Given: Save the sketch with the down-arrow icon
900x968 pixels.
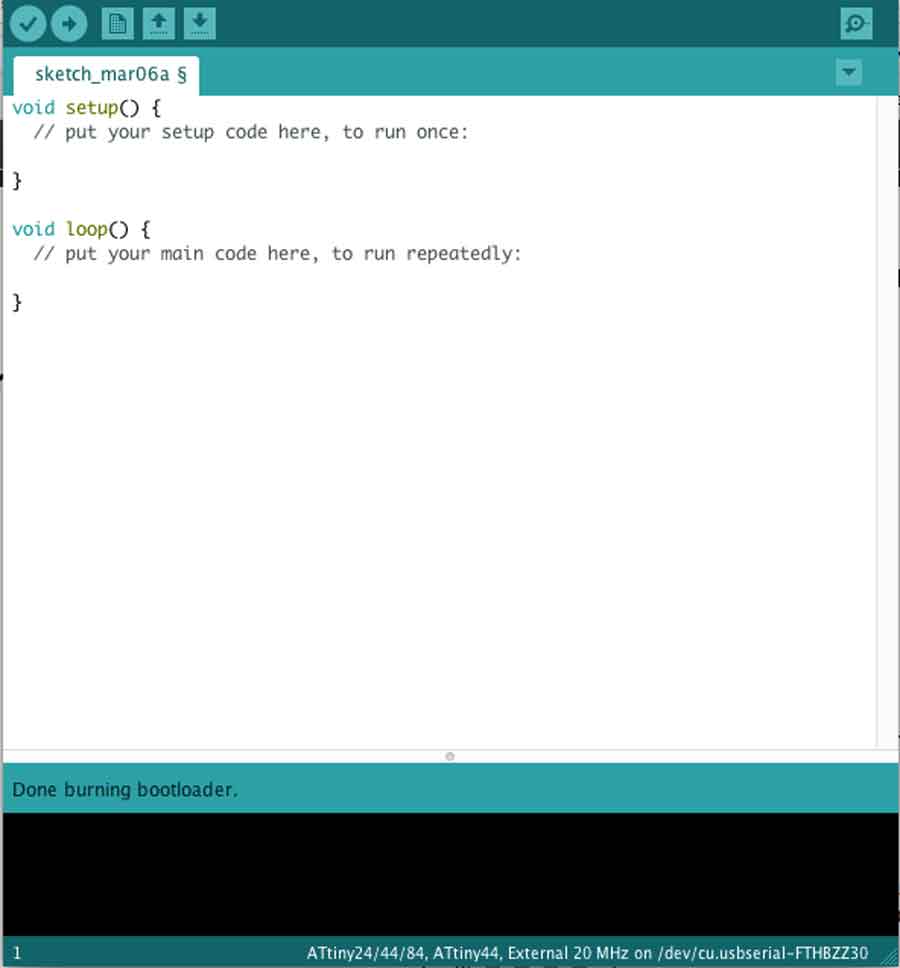Looking at the screenshot, I should [199, 24].
